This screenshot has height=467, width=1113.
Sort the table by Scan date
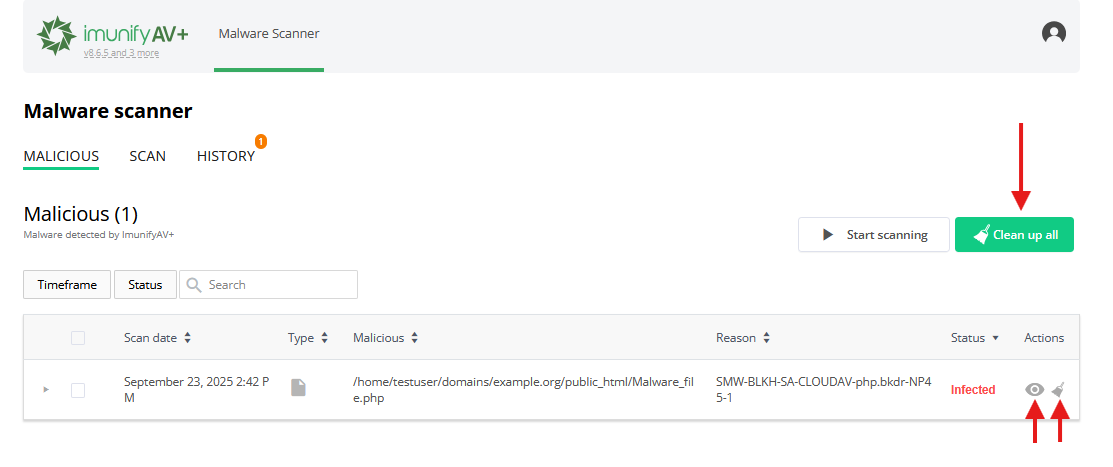tap(157, 338)
